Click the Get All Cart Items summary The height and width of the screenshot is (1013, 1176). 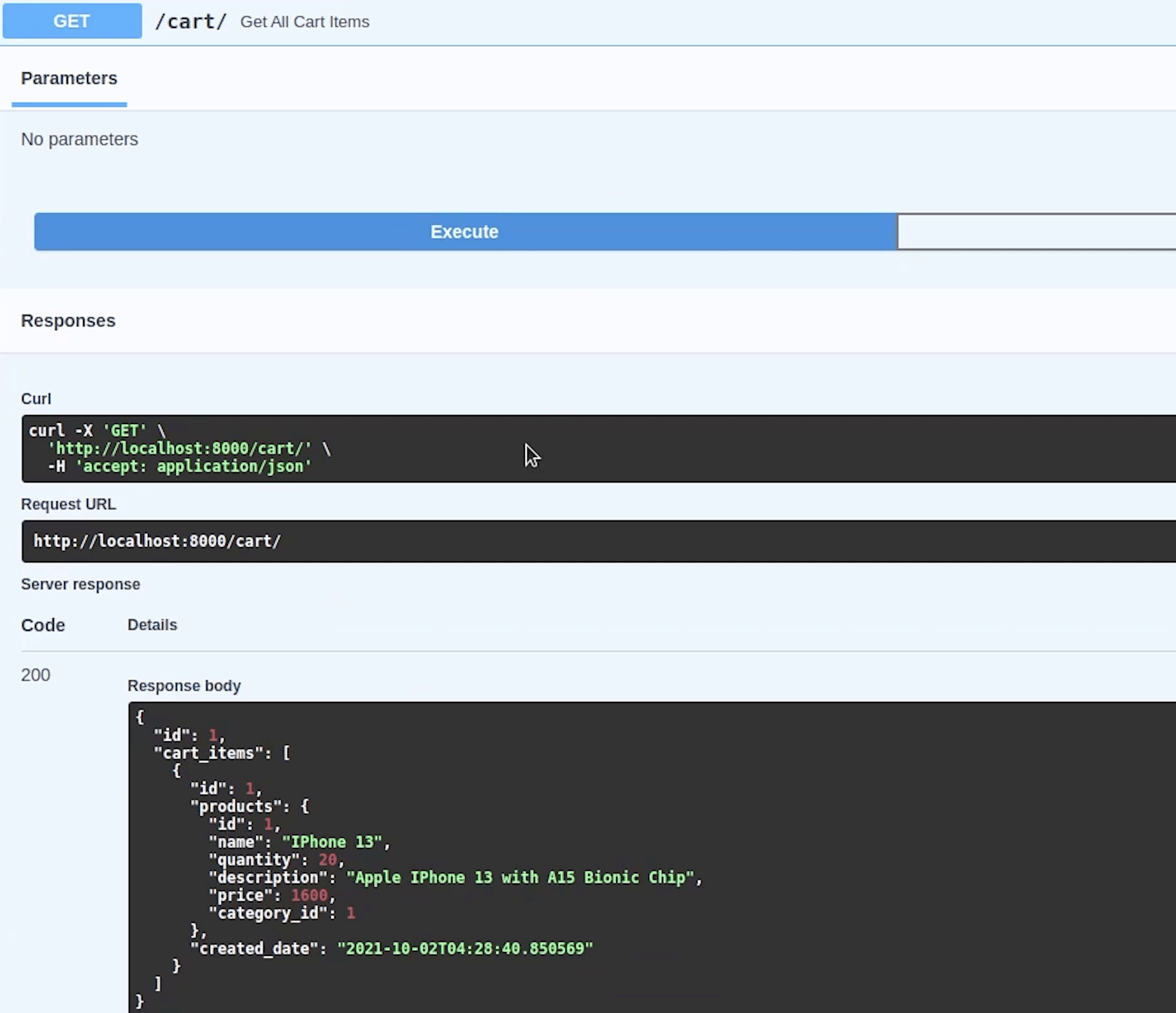[x=305, y=22]
